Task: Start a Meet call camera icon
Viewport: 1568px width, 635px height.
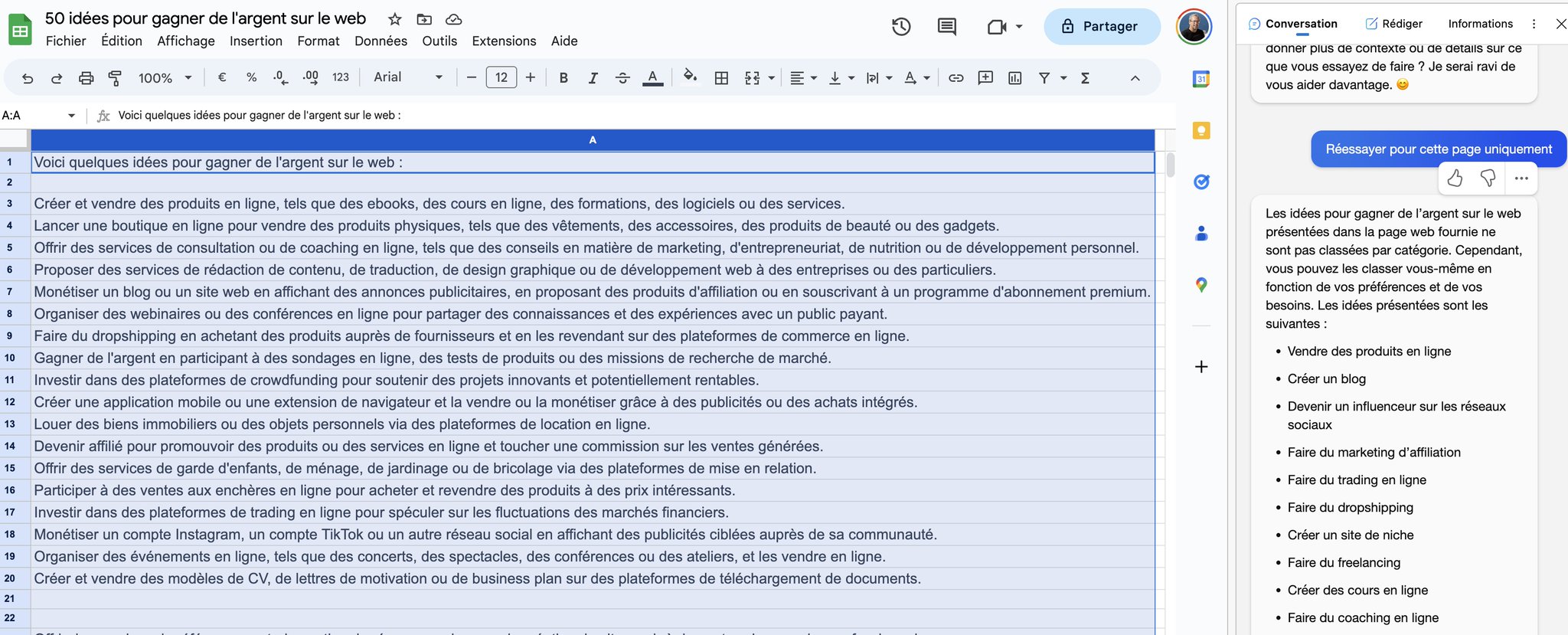Action: pos(997,27)
